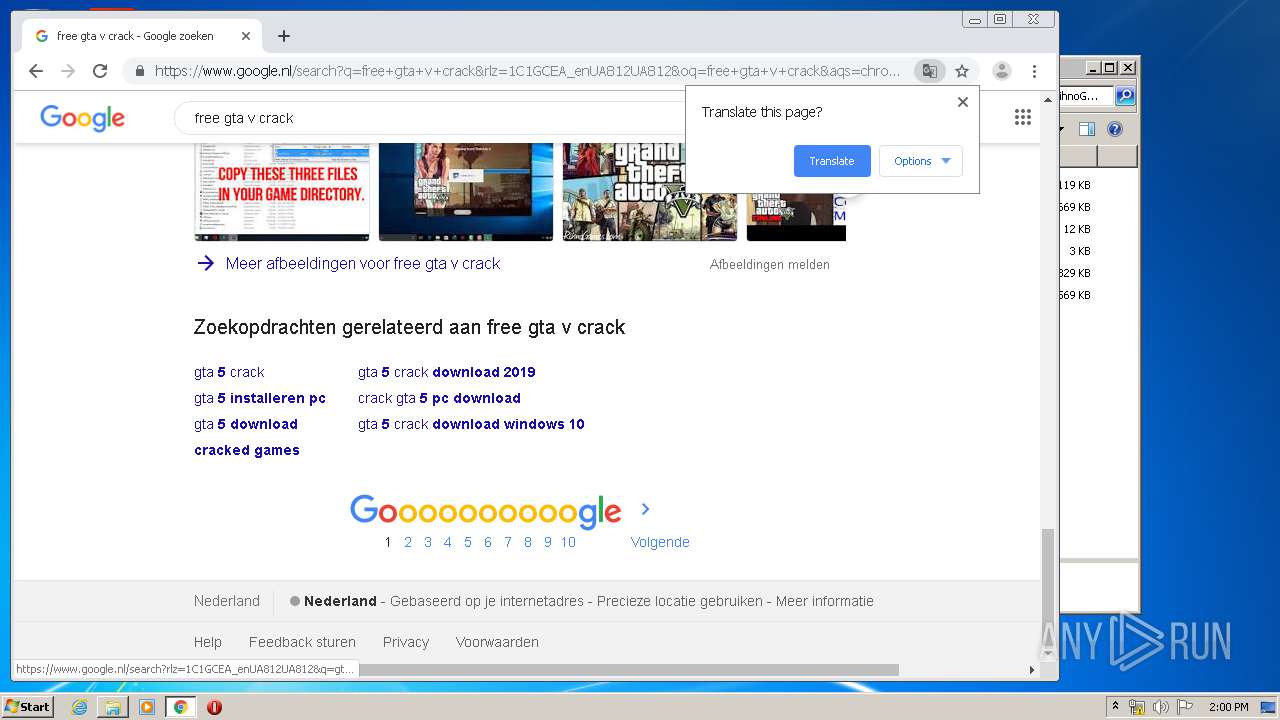Reload the Google search page

[x=100, y=71]
